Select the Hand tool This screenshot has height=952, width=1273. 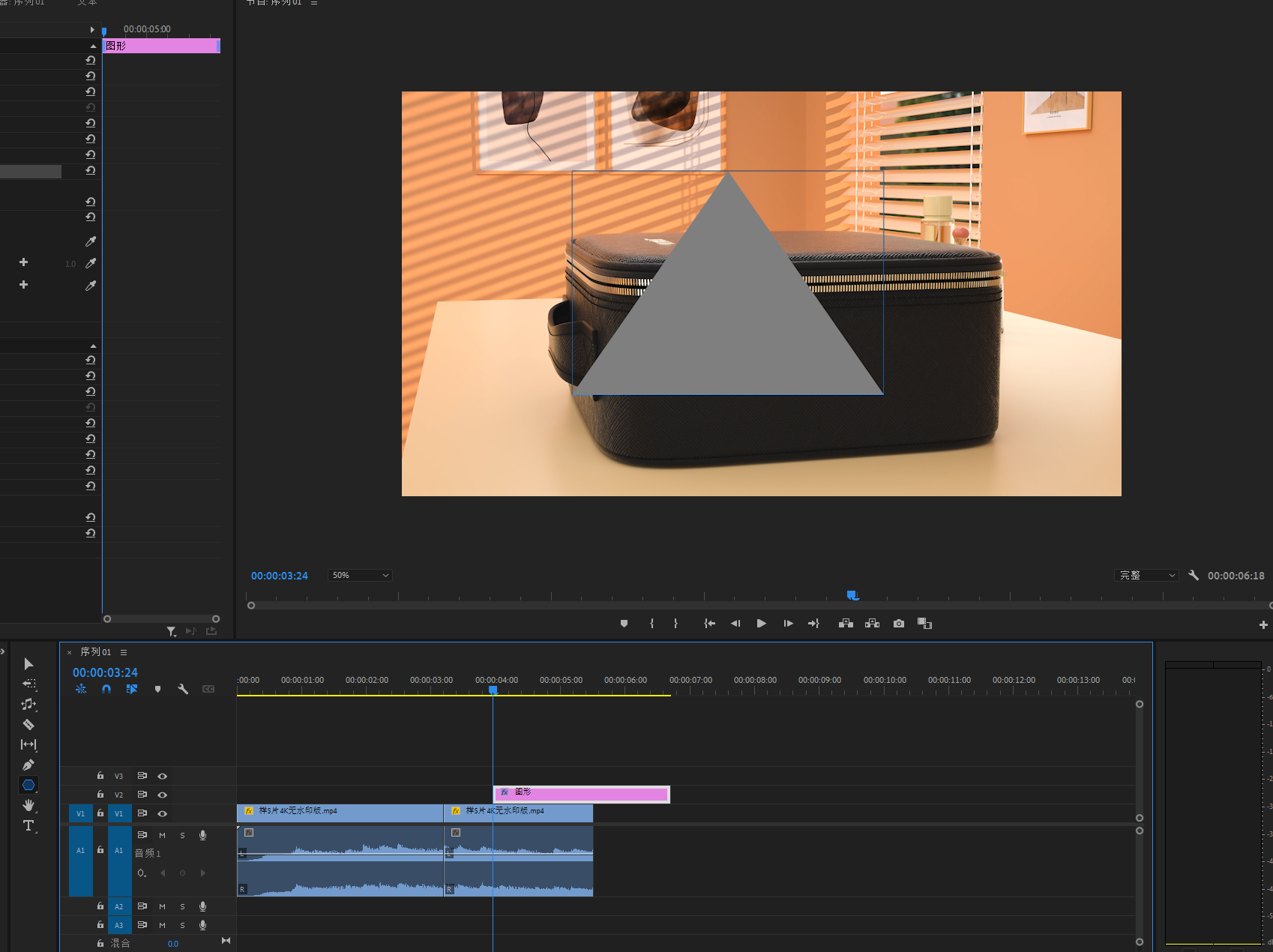[x=28, y=805]
